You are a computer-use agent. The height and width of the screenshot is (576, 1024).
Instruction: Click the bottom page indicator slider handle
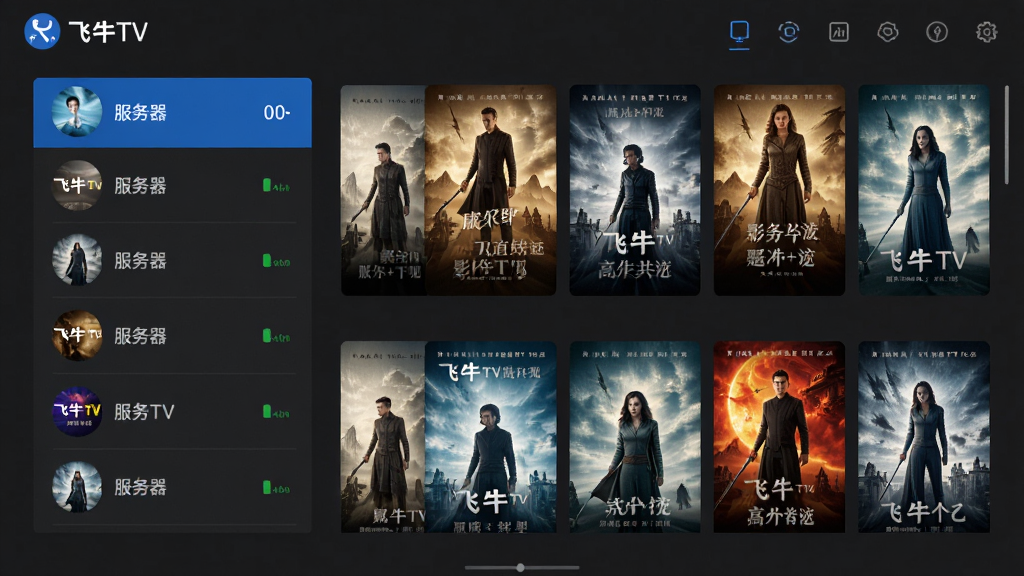pos(520,568)
